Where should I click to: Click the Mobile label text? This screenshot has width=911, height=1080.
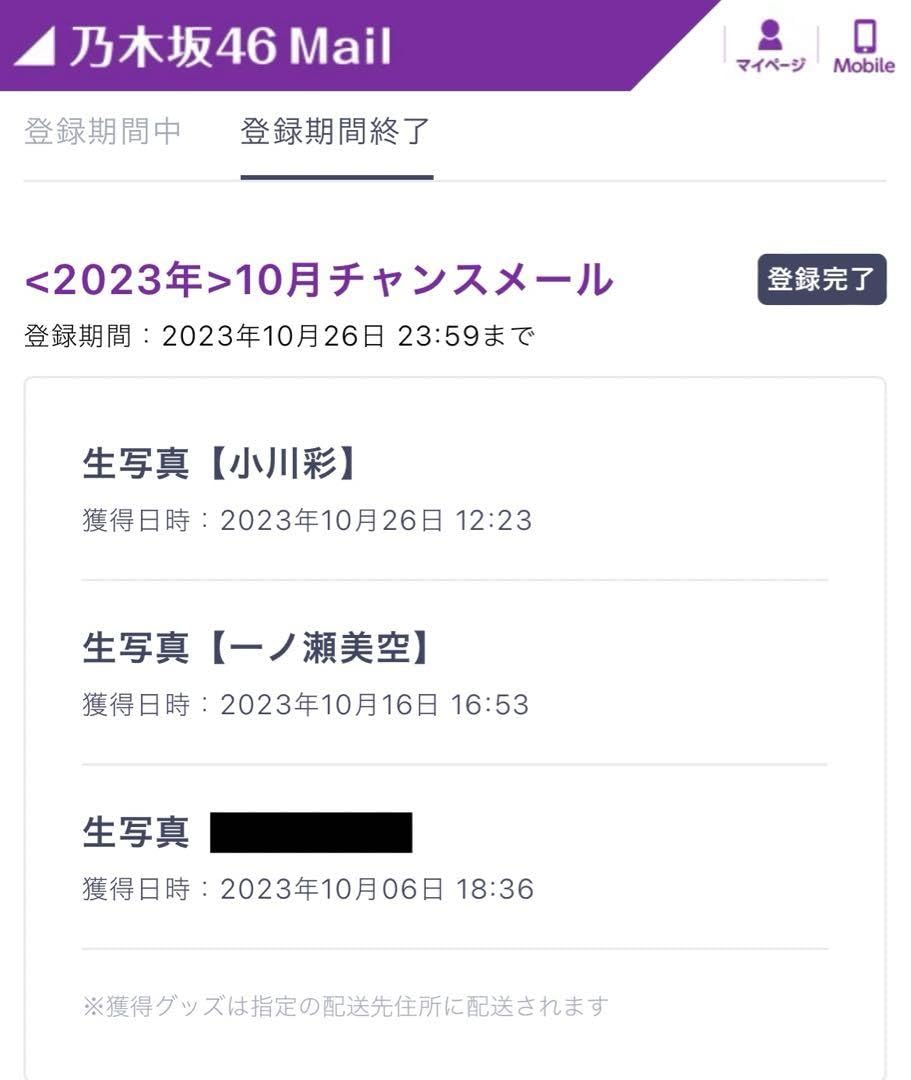click(864, 67)
